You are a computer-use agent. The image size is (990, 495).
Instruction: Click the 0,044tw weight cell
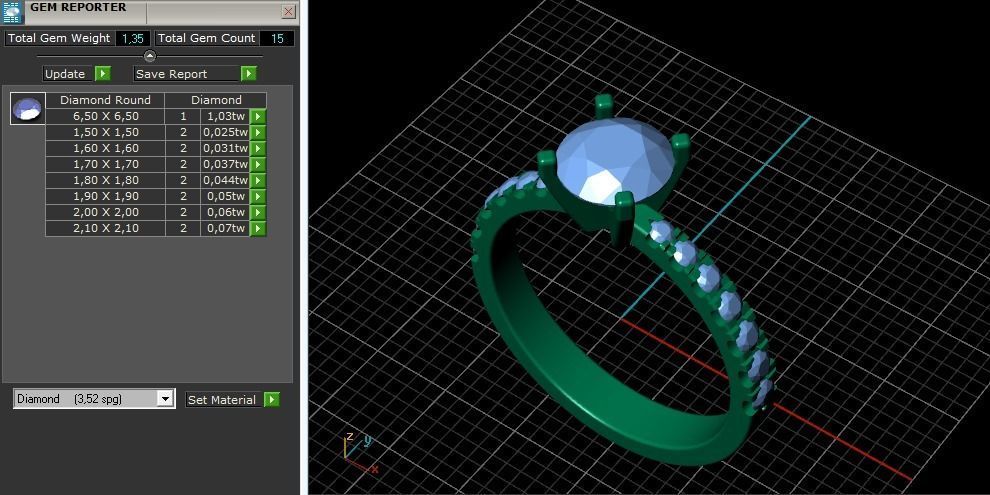pos(225,181)
